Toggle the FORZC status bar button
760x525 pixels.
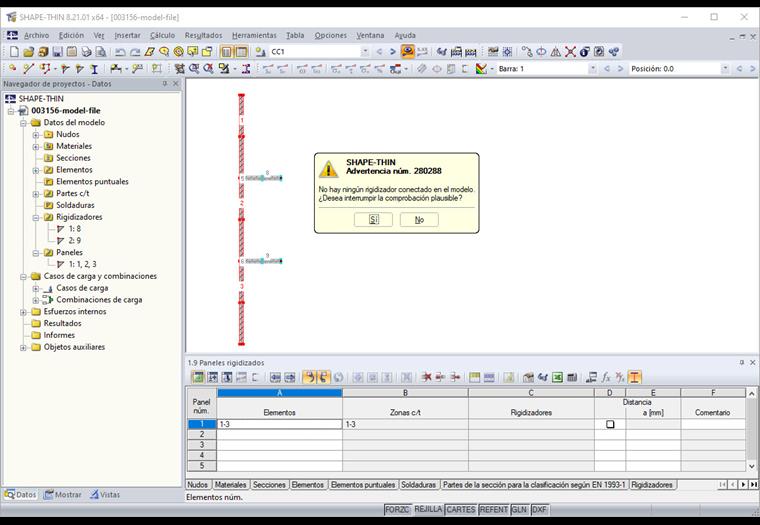[x=397, y=509]
